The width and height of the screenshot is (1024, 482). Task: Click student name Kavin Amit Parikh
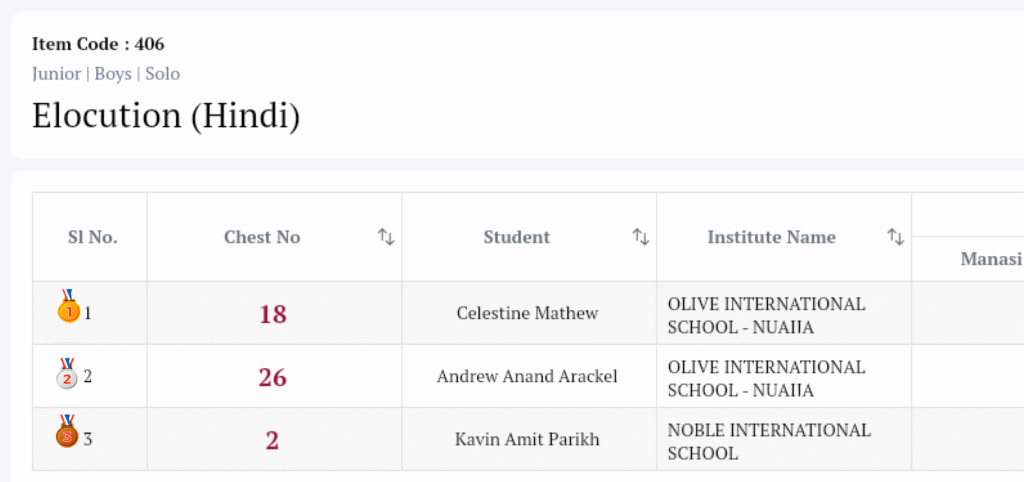tap(527, 439)
